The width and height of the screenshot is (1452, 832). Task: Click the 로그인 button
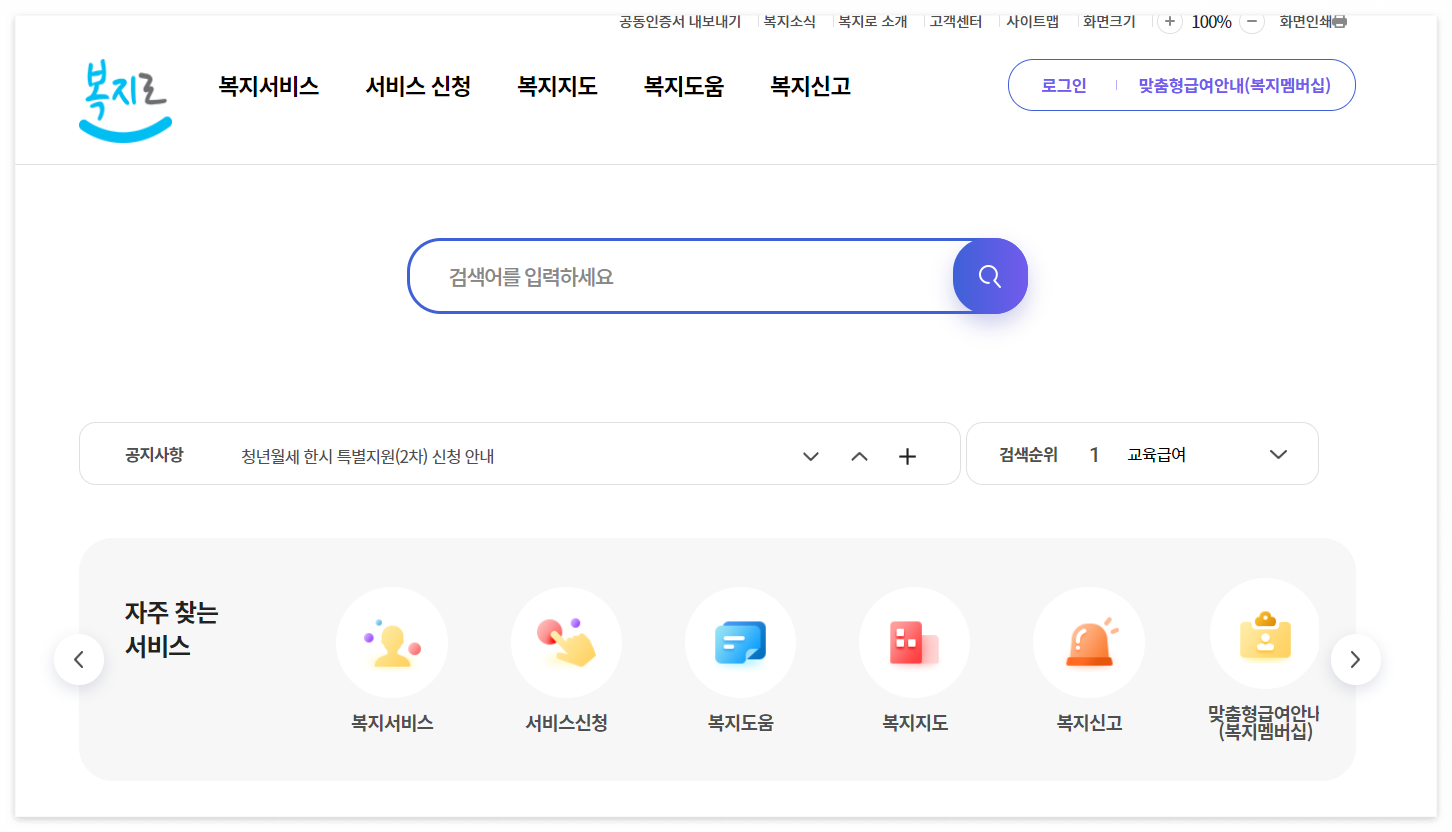[x=1062, y=85]
